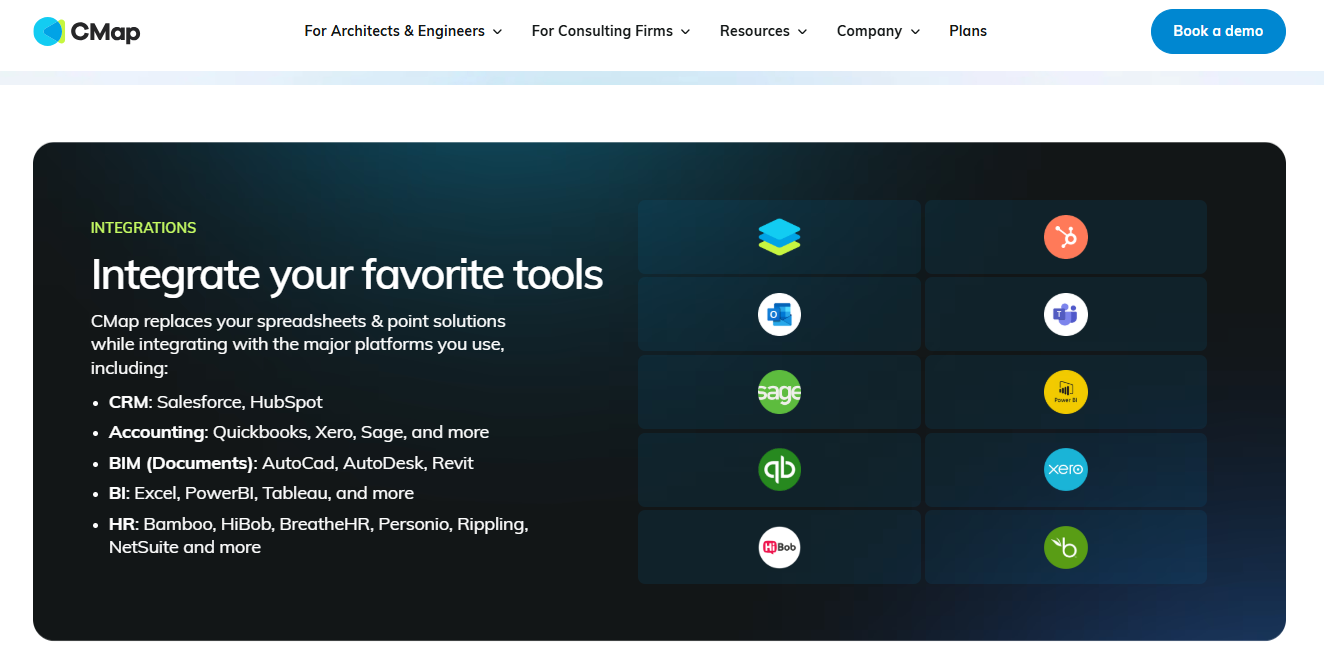1324x656 pixels.
Task: Click the INTEGRATIONS section label
Action: [x=143, y=228]
